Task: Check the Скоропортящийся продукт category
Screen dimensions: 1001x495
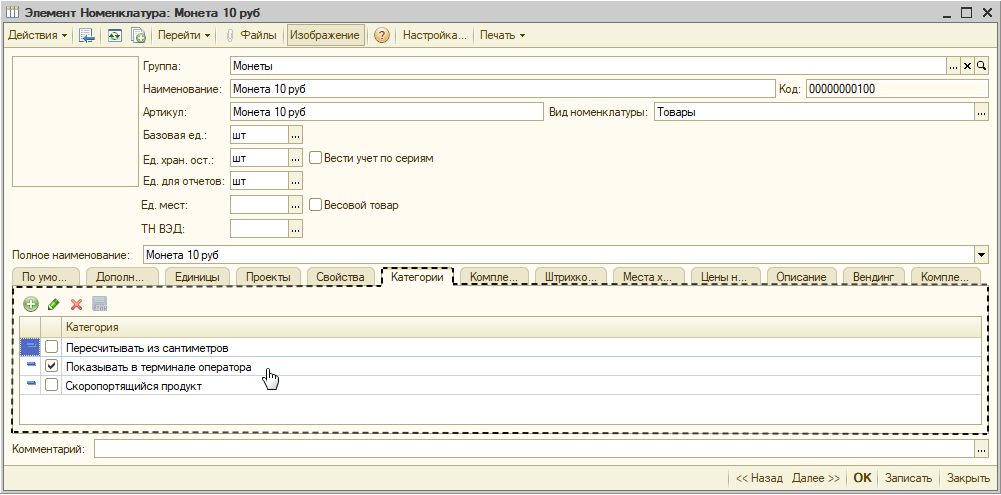Action: click(x=52, y=385)
